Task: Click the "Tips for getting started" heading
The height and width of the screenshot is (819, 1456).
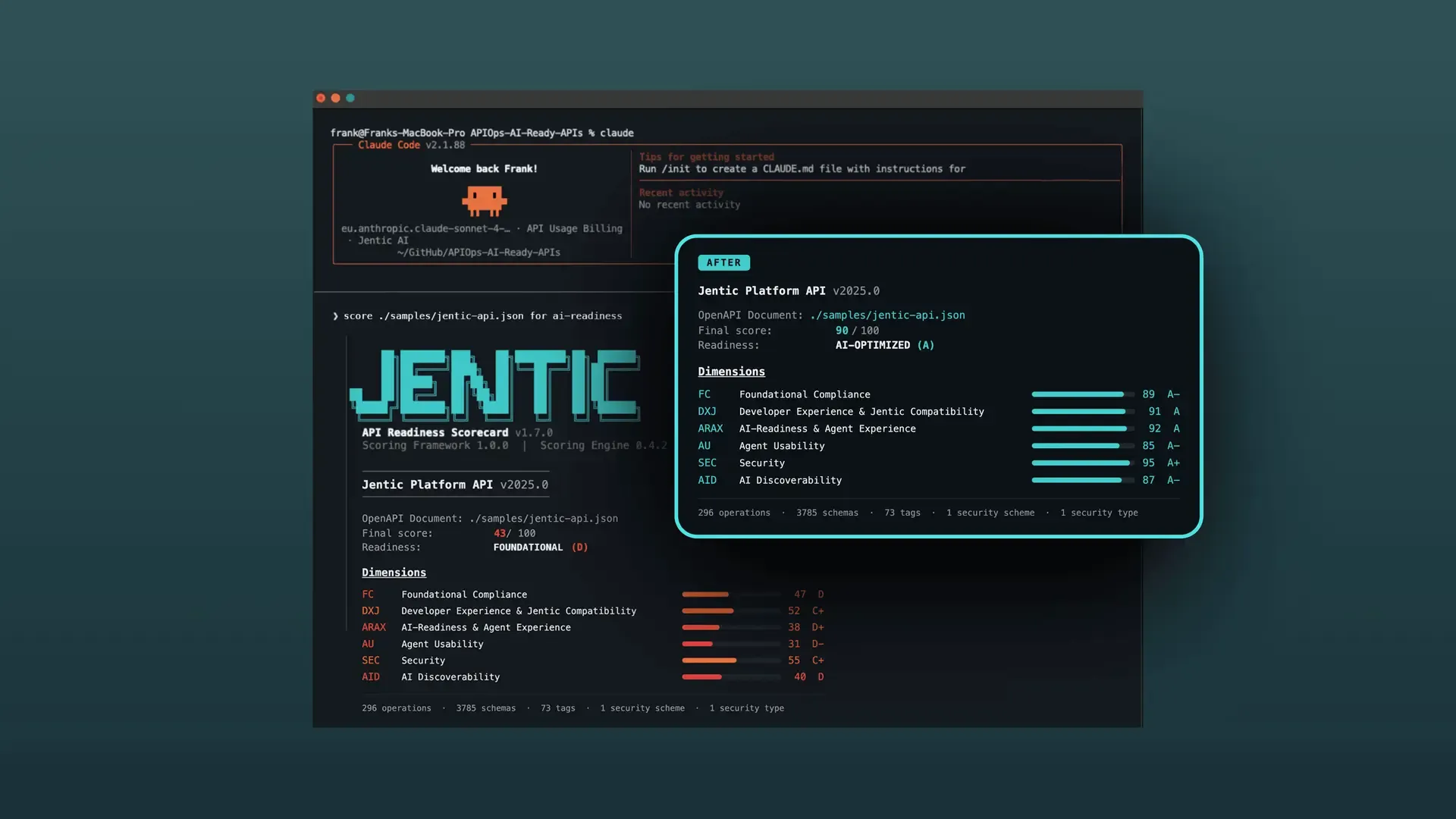Action: click(x=706, y=157)
